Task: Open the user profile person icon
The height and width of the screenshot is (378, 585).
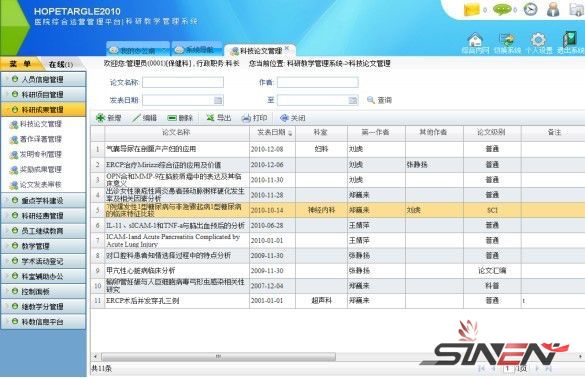Action: point(553,9)
